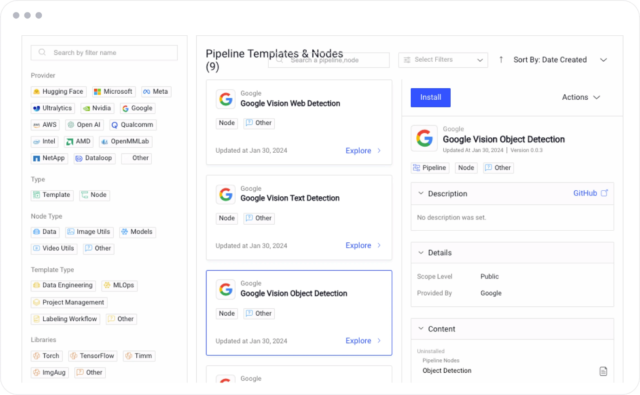Open Object Detection node document icon
Screen dimensions: 640x395
[x=603, y=371]
